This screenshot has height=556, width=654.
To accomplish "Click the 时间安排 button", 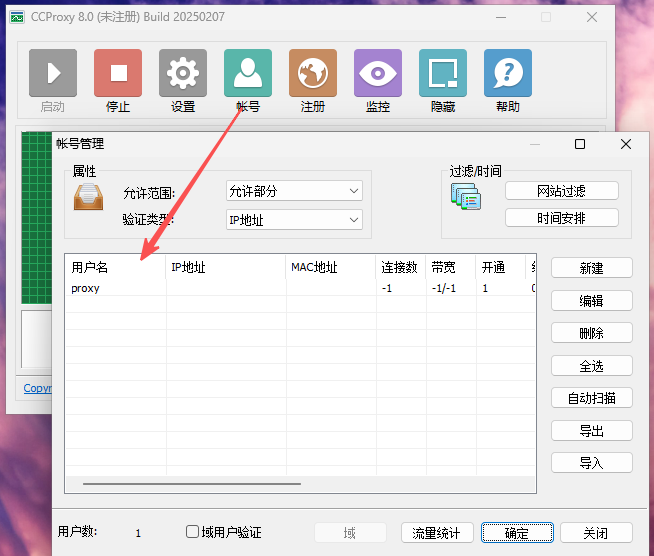I will (562, 218).
